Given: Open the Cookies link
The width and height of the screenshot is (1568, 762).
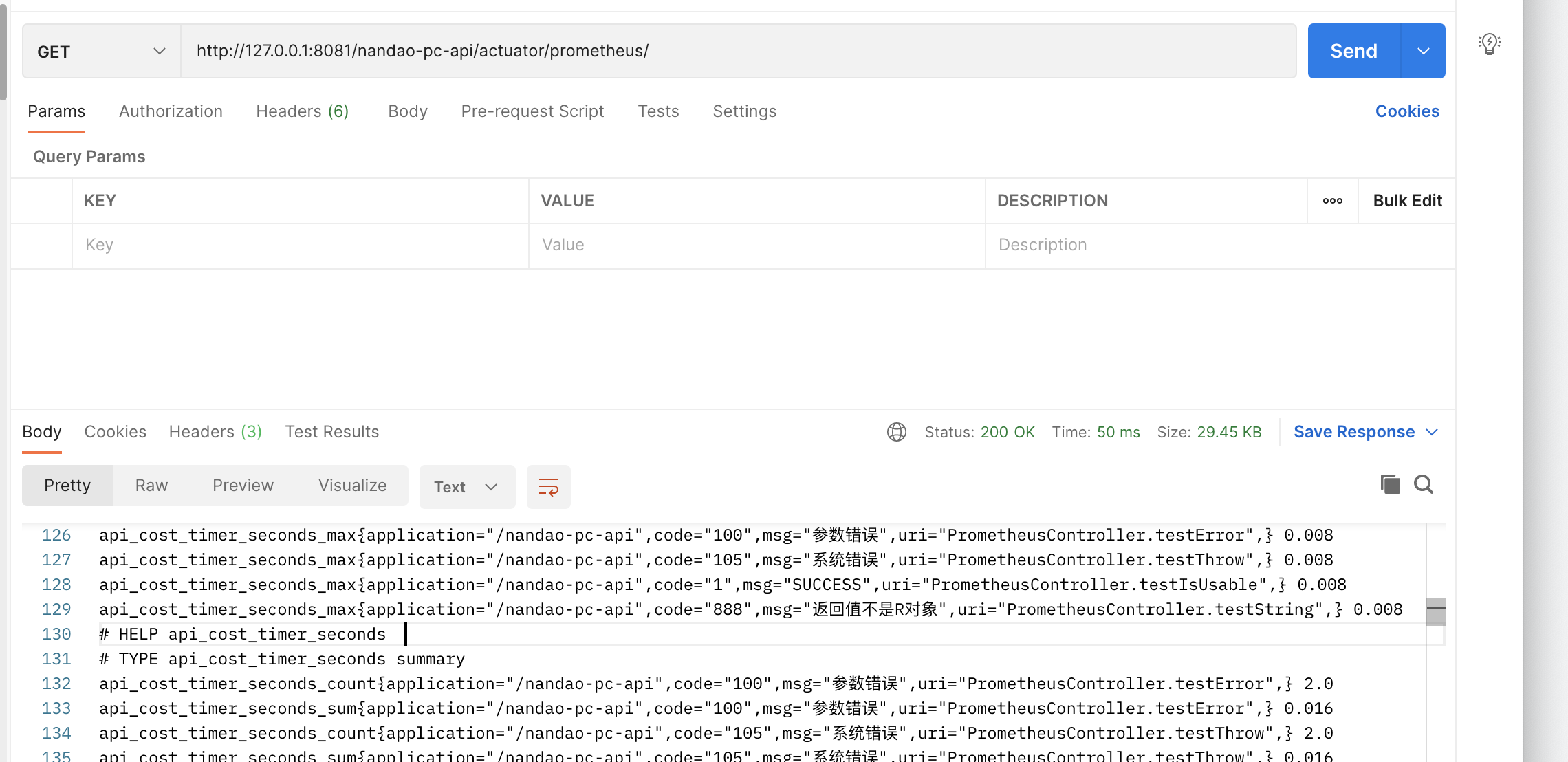Looking at the screenshot, I should pos(1406,111).
